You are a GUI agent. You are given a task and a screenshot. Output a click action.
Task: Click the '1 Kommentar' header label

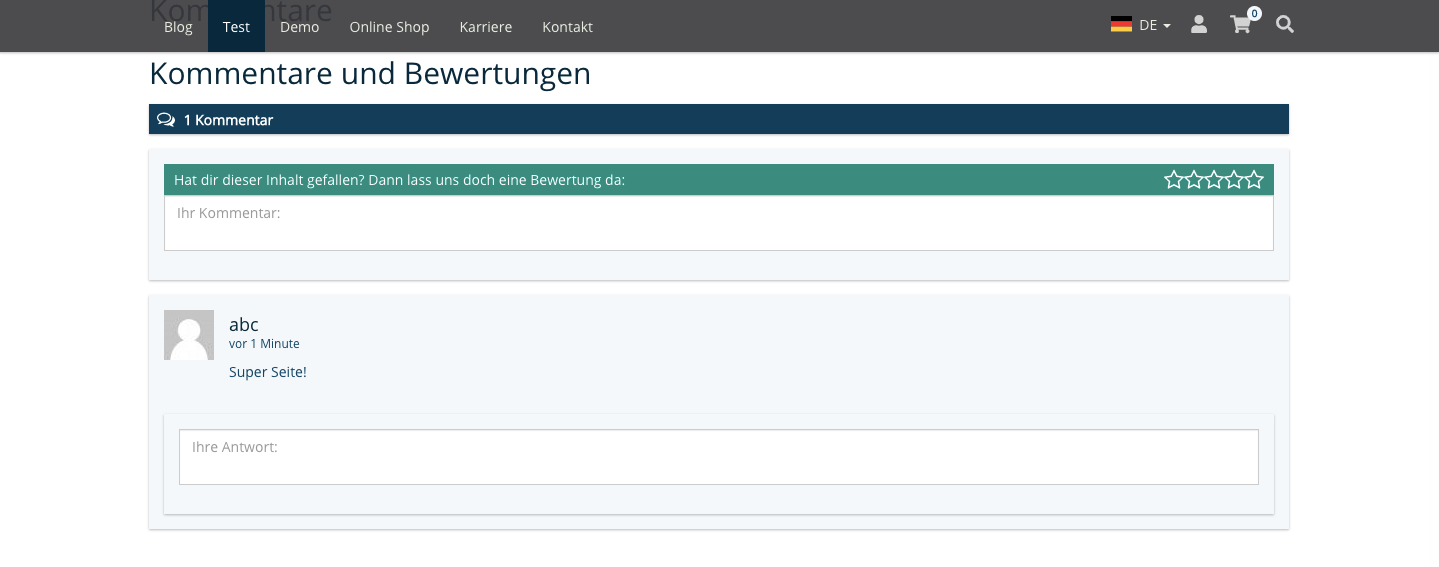pos(228,120)
